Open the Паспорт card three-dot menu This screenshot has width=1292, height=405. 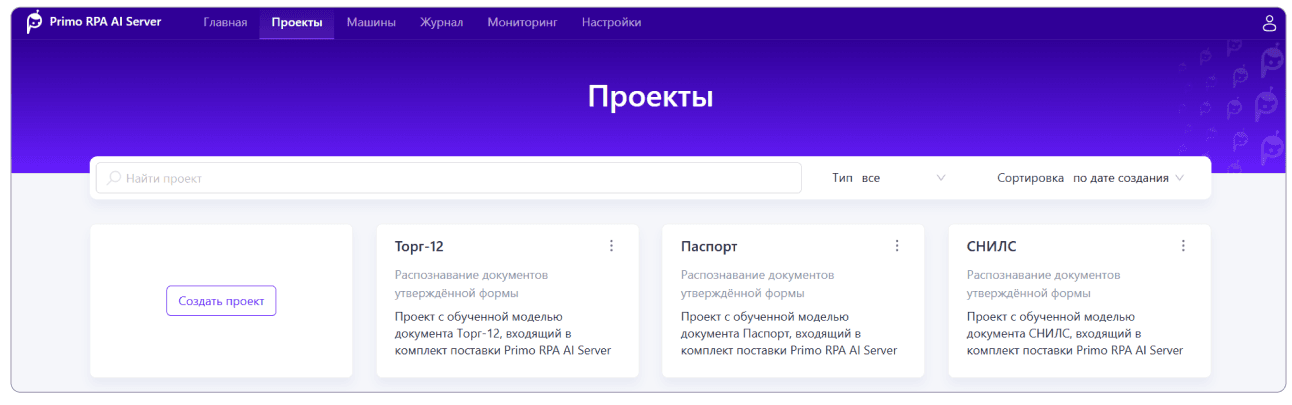click(897, 246)
